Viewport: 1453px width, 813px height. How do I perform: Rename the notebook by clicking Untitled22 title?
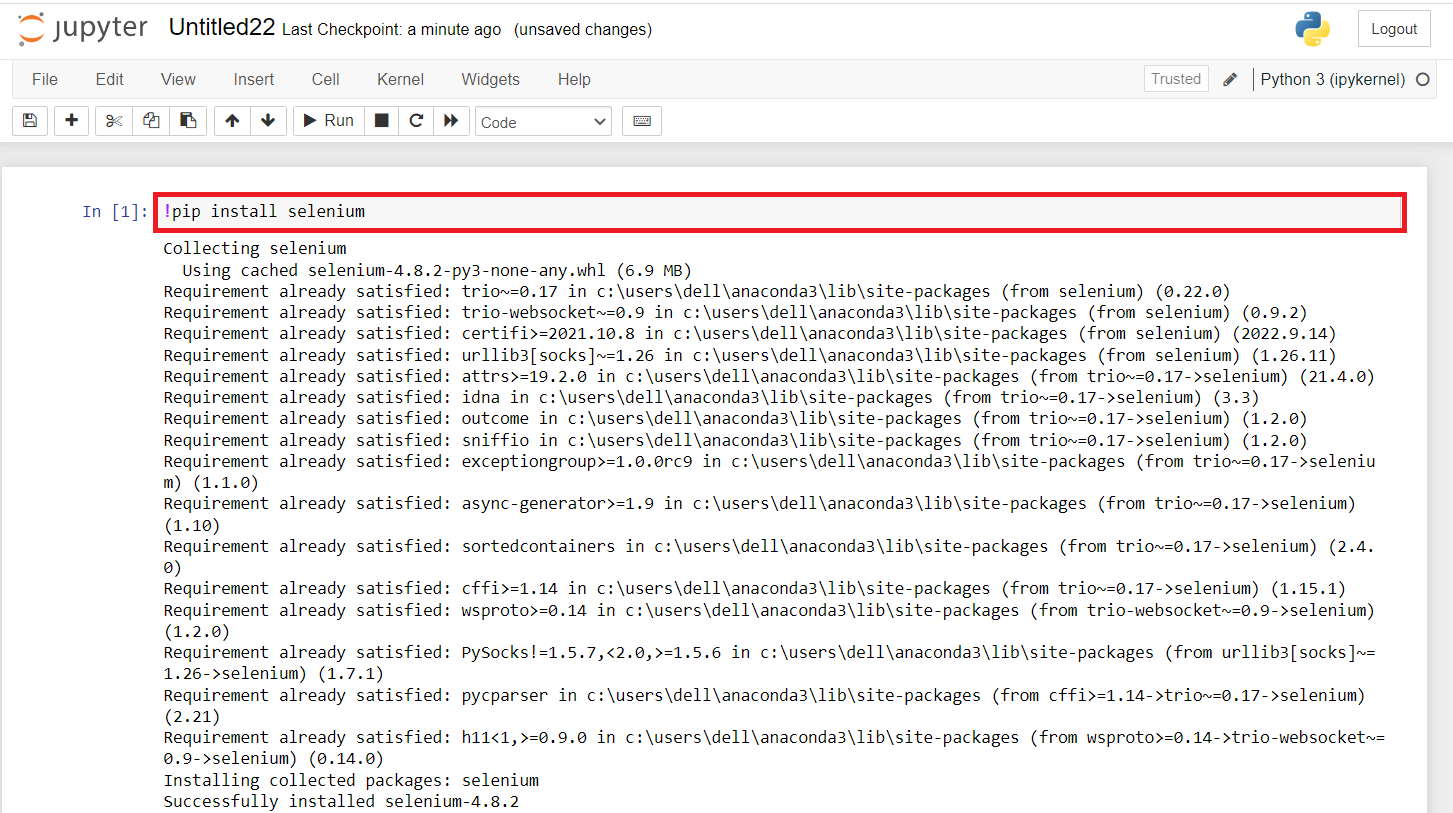tap(221, 27)
